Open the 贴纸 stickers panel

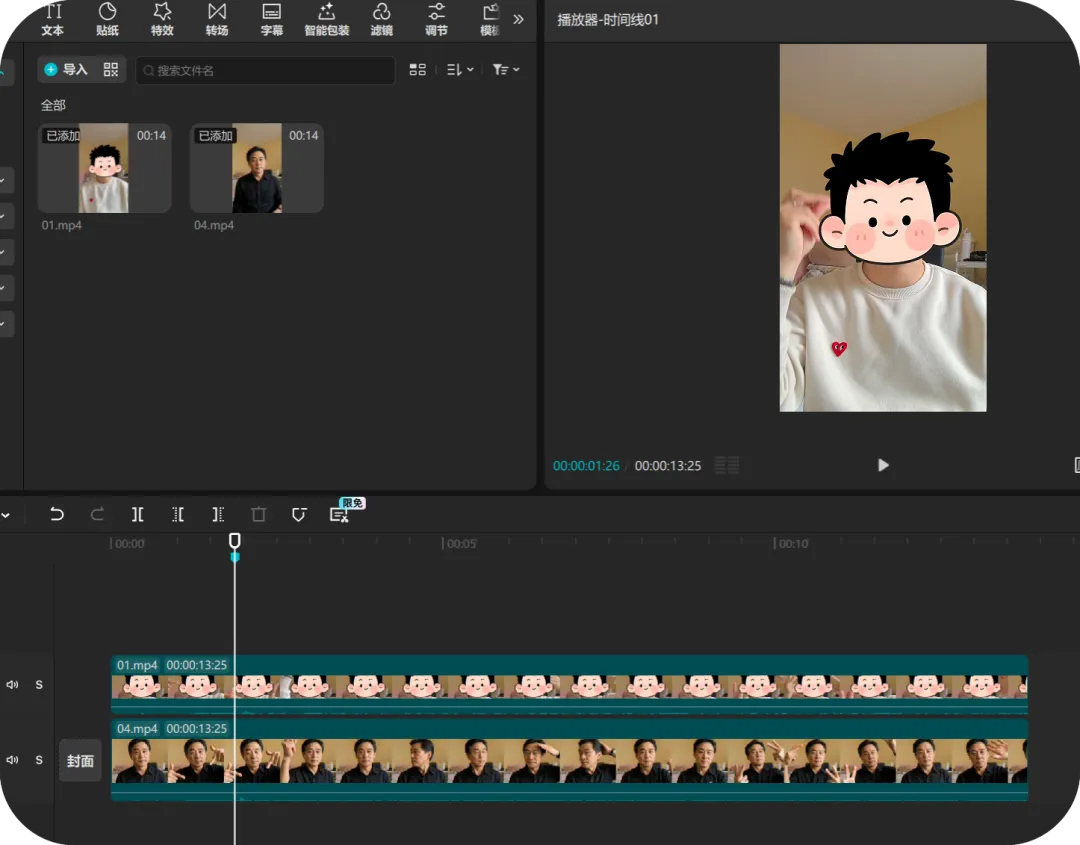pos(107,19)
